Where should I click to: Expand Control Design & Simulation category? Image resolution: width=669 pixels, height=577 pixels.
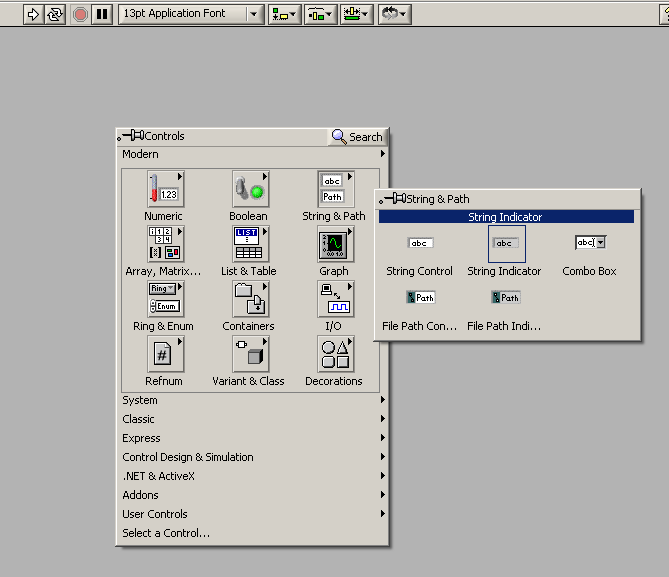pos(253,457)
